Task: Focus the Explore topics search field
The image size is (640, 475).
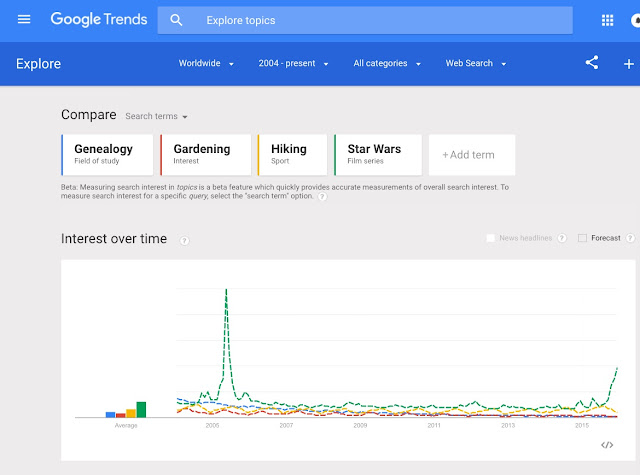Action: point(365,20)
